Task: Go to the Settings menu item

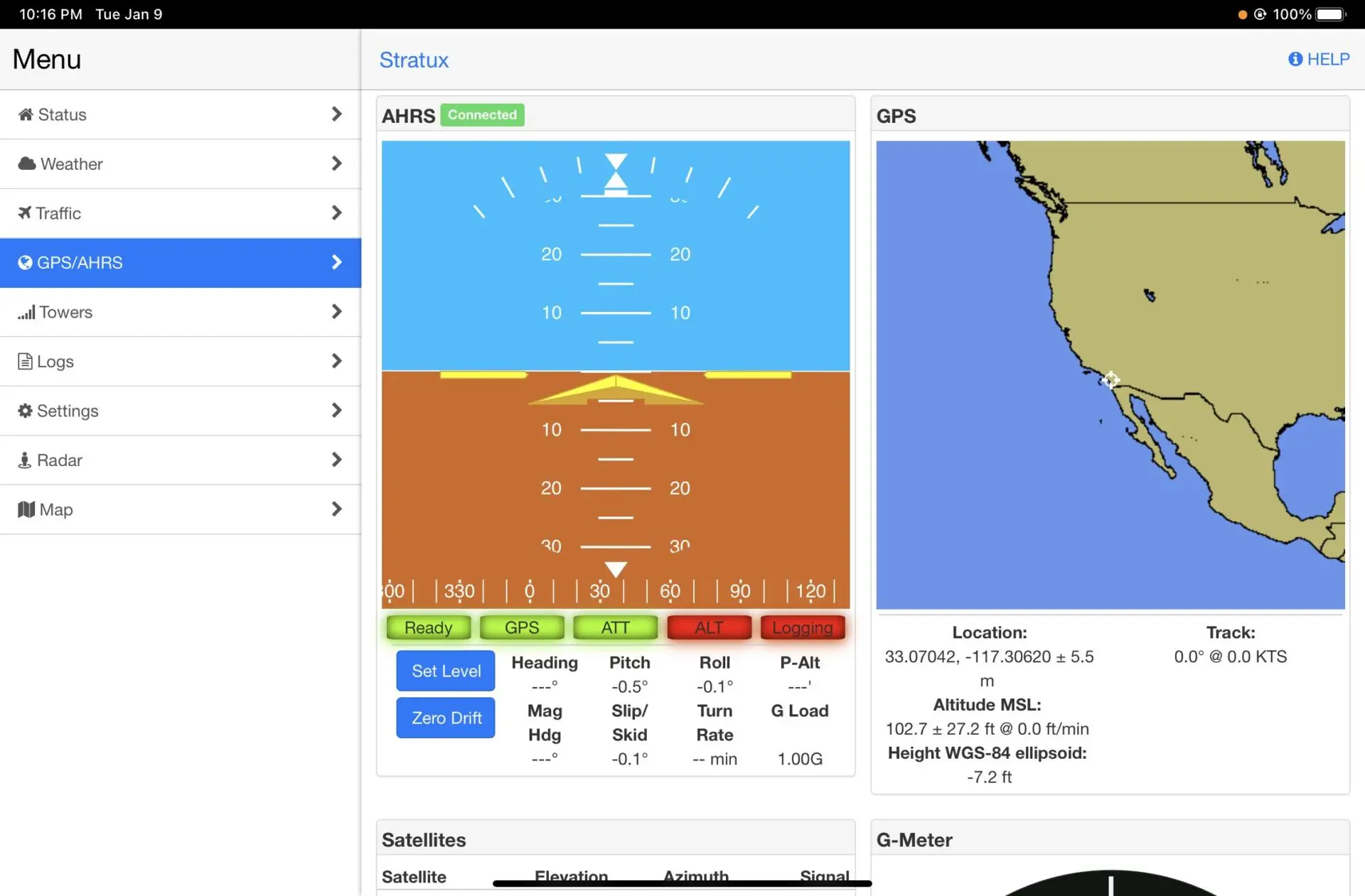Action: (x=181, y=411)
